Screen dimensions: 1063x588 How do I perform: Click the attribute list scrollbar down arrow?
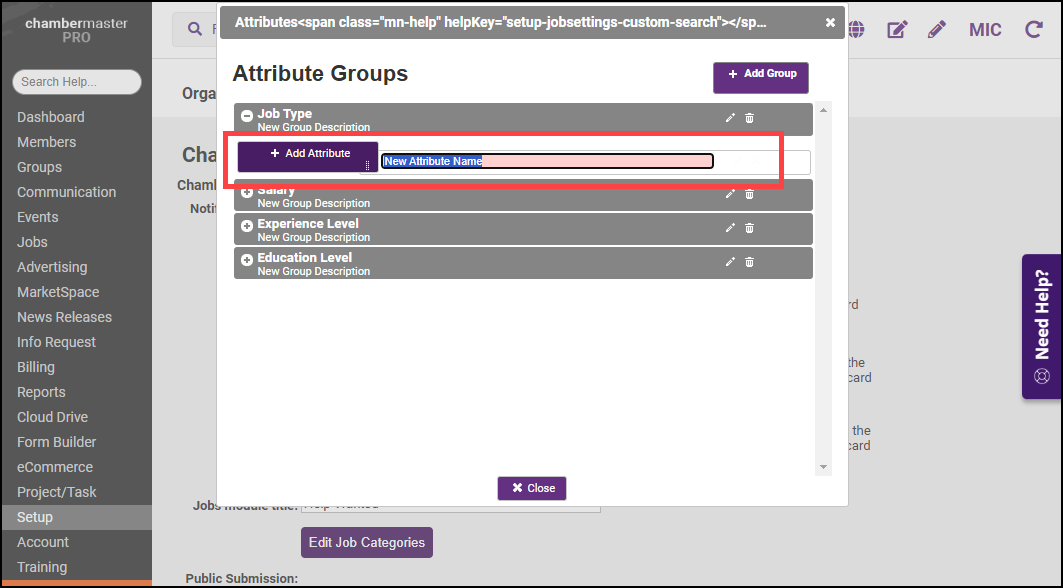(824, 467)
